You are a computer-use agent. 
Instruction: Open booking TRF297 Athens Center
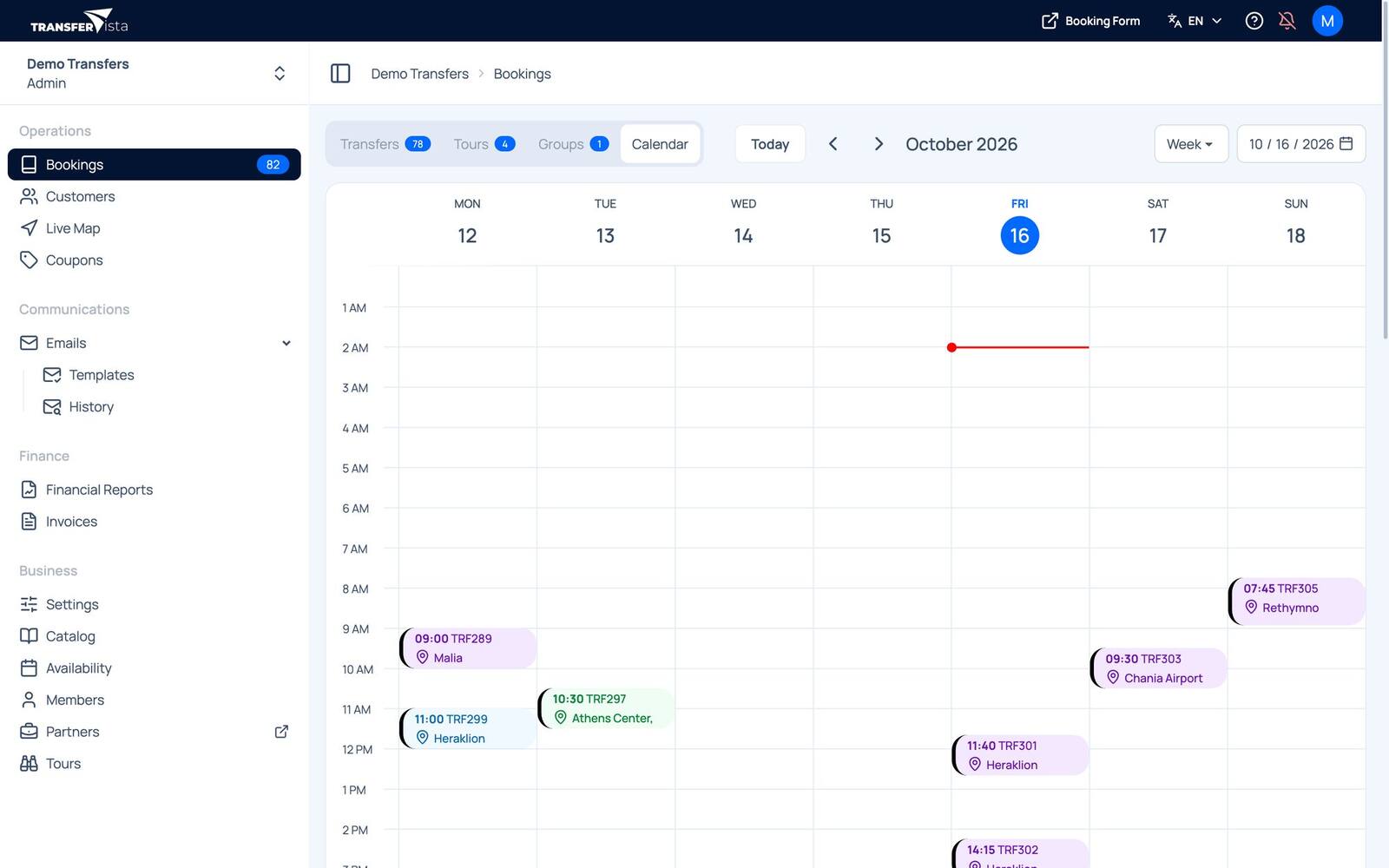coord(606,708)
